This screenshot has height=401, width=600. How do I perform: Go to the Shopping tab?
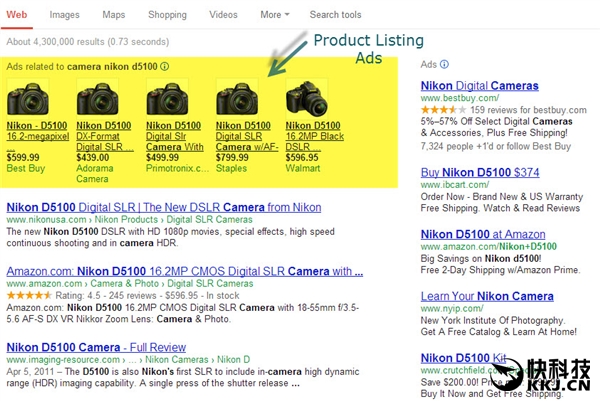click(167, 15)
